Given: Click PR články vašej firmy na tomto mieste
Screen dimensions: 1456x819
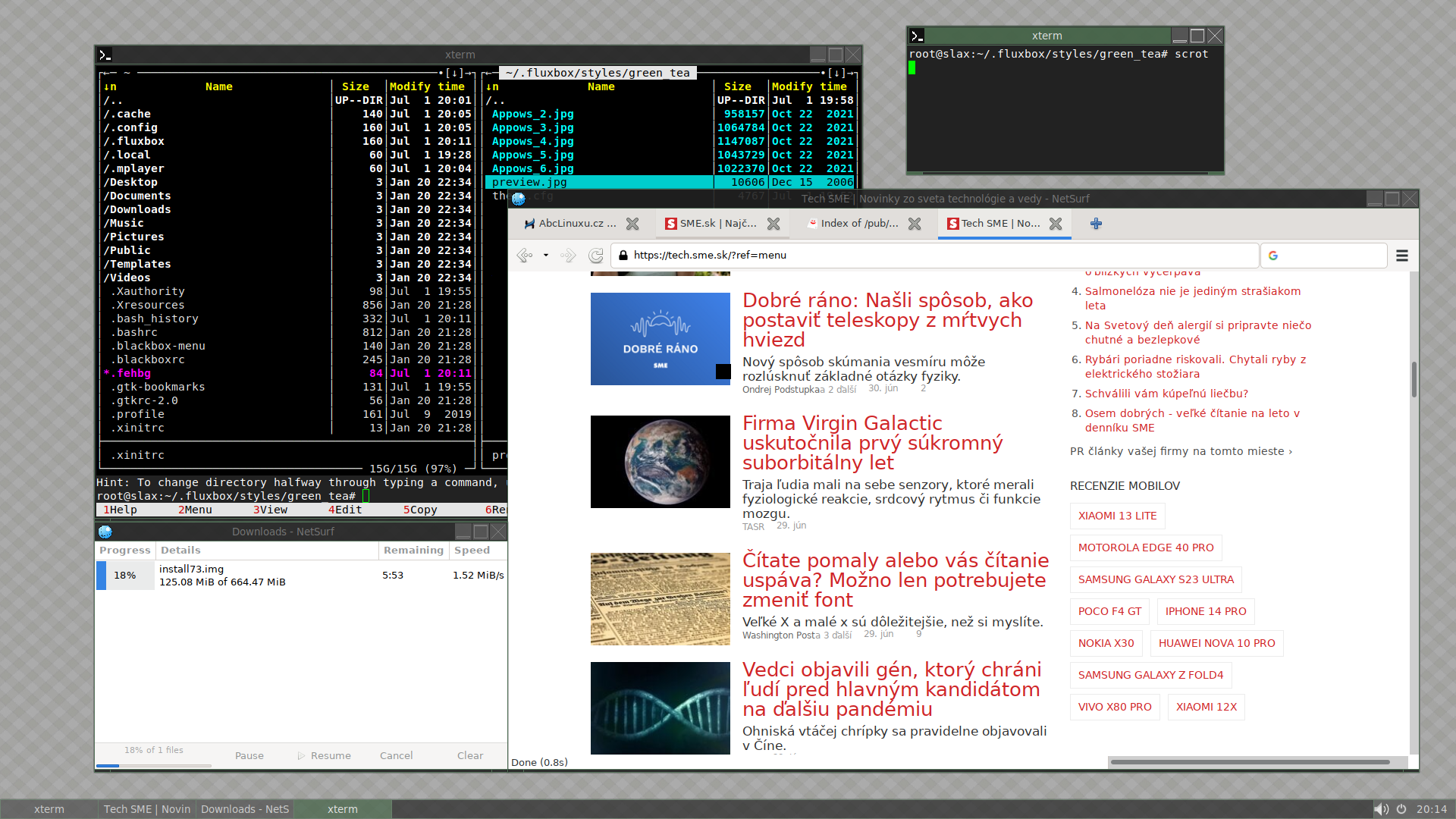Looking at the screenshot, I should coord(1181,451).
